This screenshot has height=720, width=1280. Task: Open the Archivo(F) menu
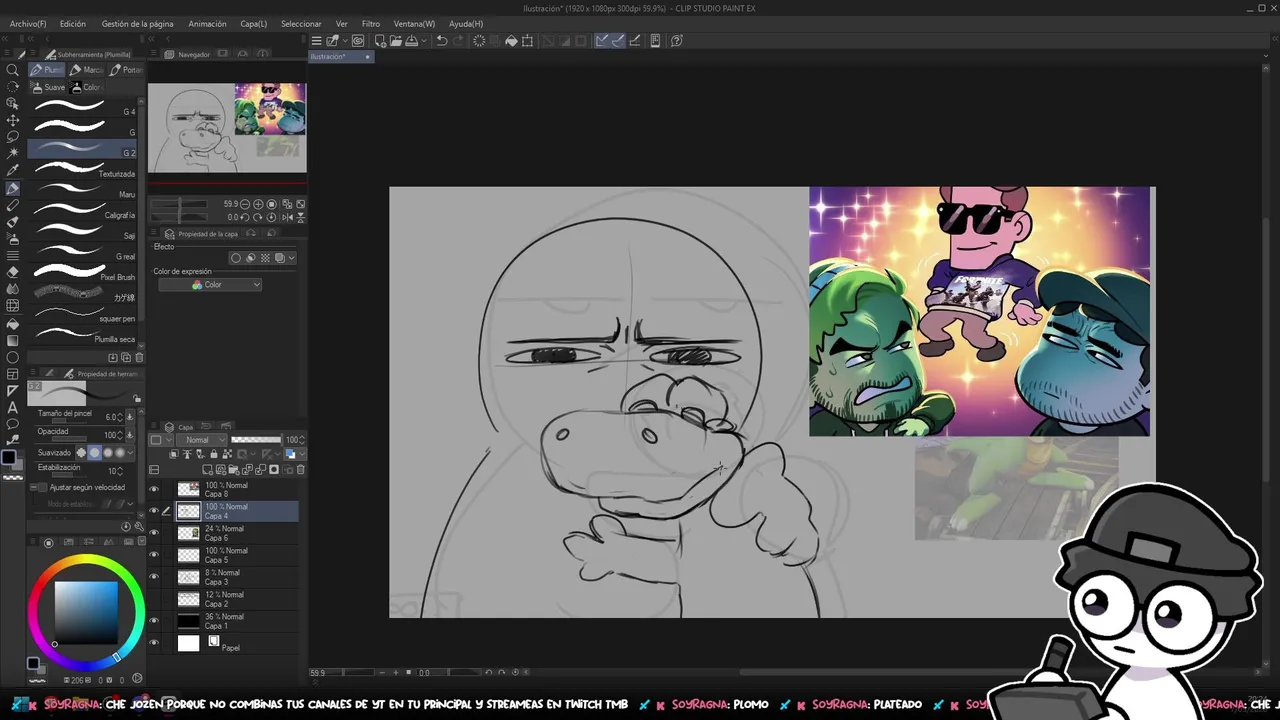coord(28,23)
